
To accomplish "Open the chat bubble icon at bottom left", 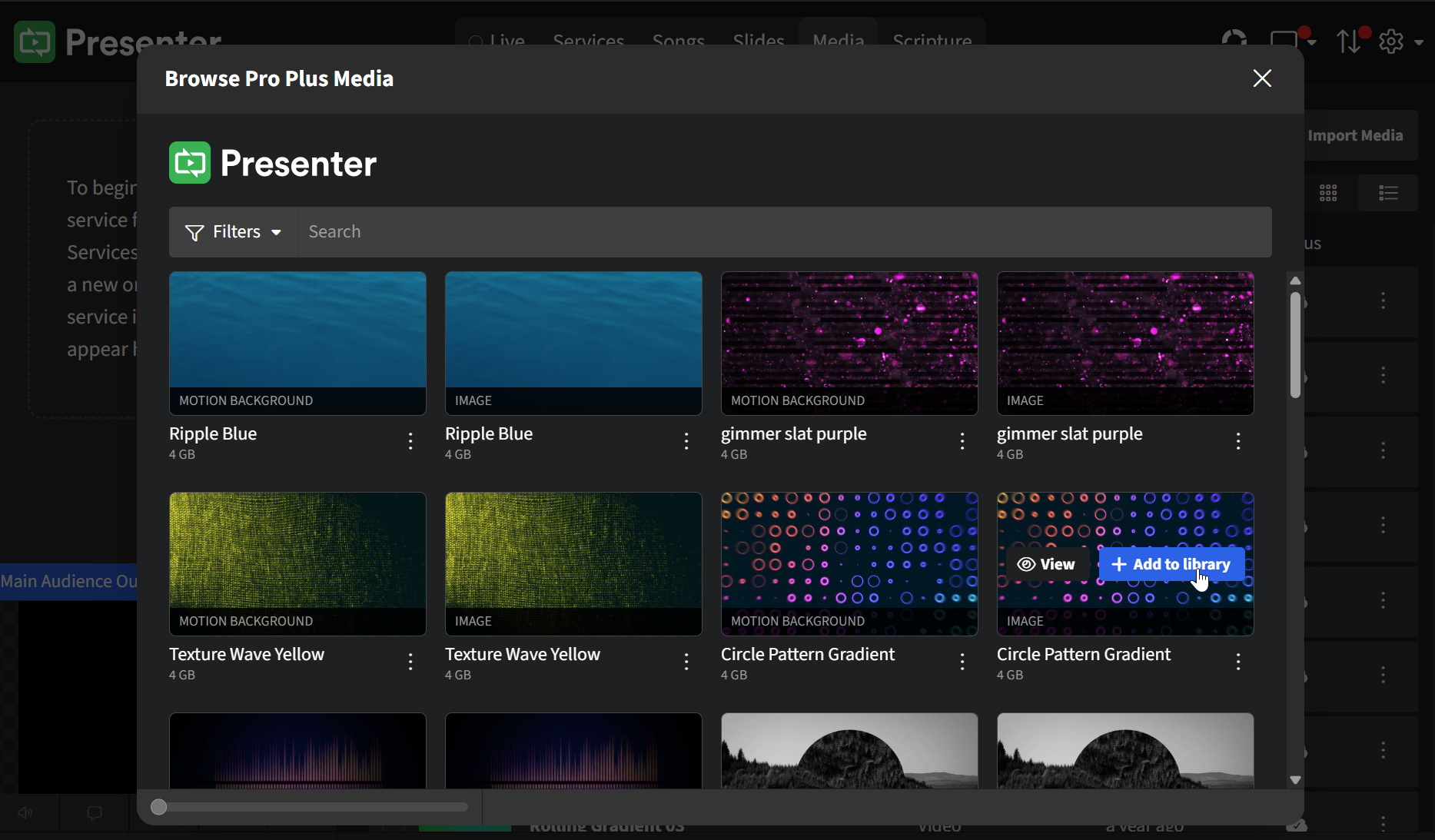I will point(93,813).
